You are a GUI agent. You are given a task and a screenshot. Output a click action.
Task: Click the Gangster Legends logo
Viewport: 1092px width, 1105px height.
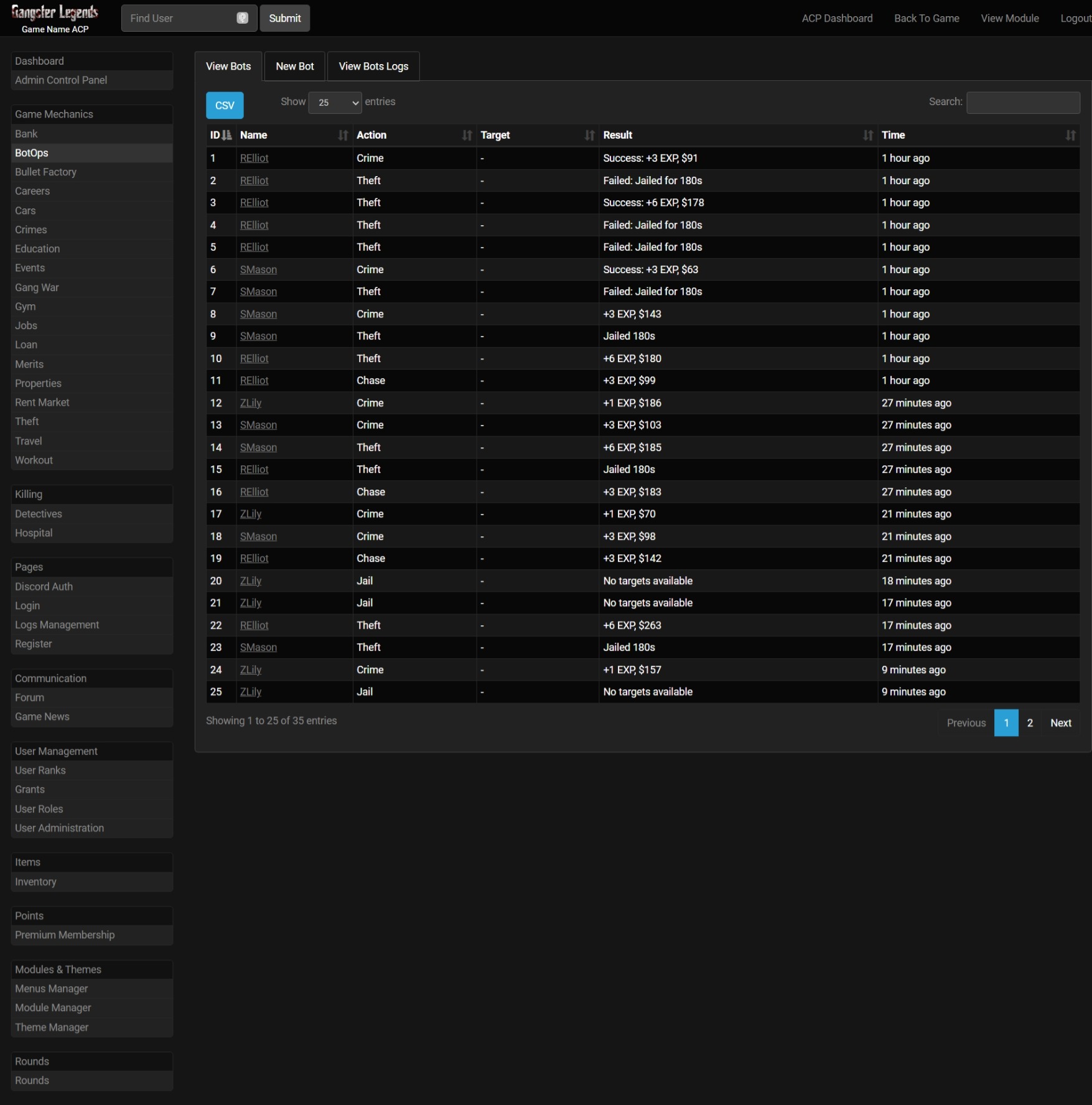55,13
